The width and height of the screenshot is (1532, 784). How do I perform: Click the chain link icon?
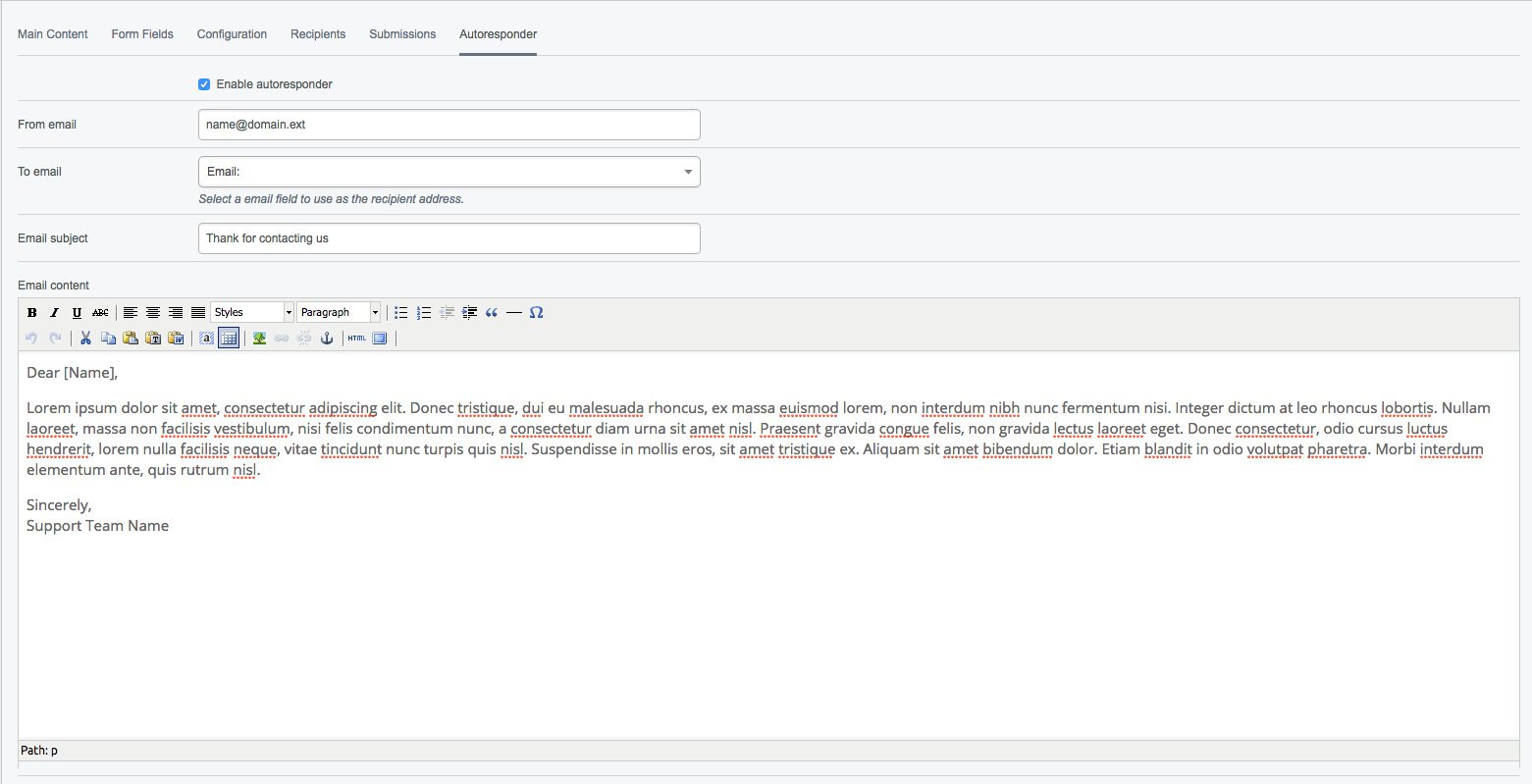pos(282,339)
